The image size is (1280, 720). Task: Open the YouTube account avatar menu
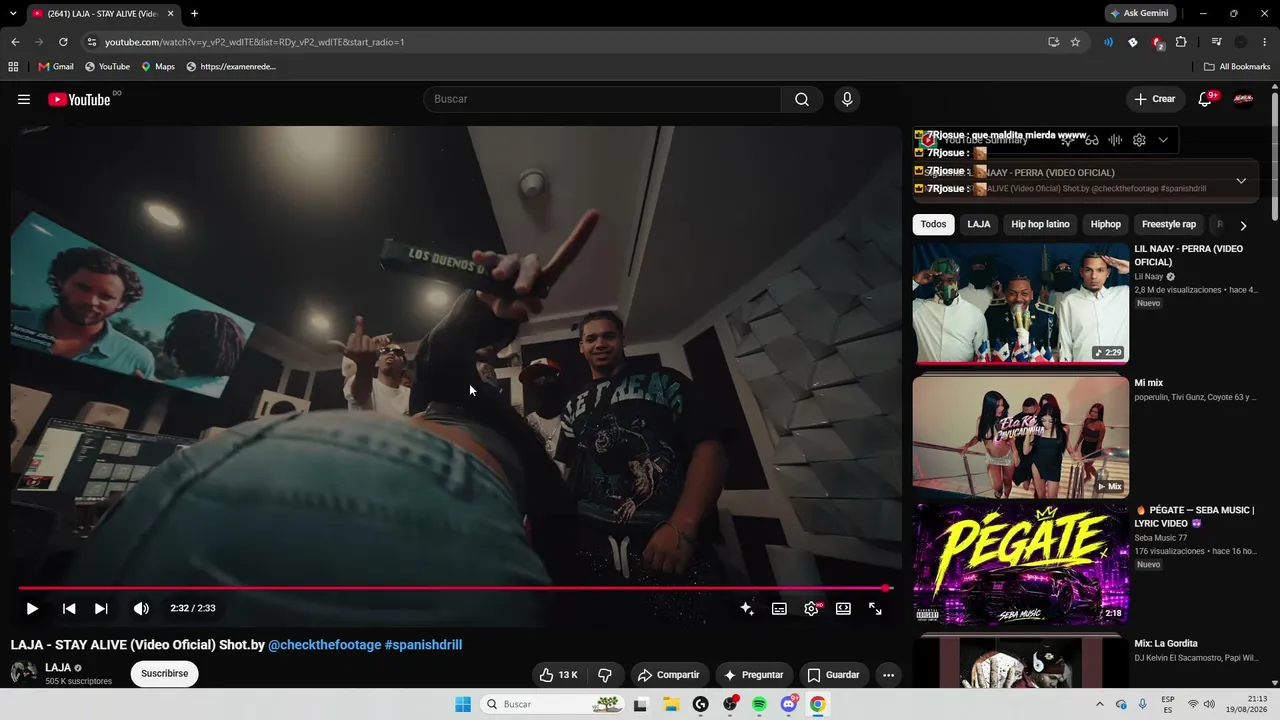pyautogui.click(x=1243, y=99)
